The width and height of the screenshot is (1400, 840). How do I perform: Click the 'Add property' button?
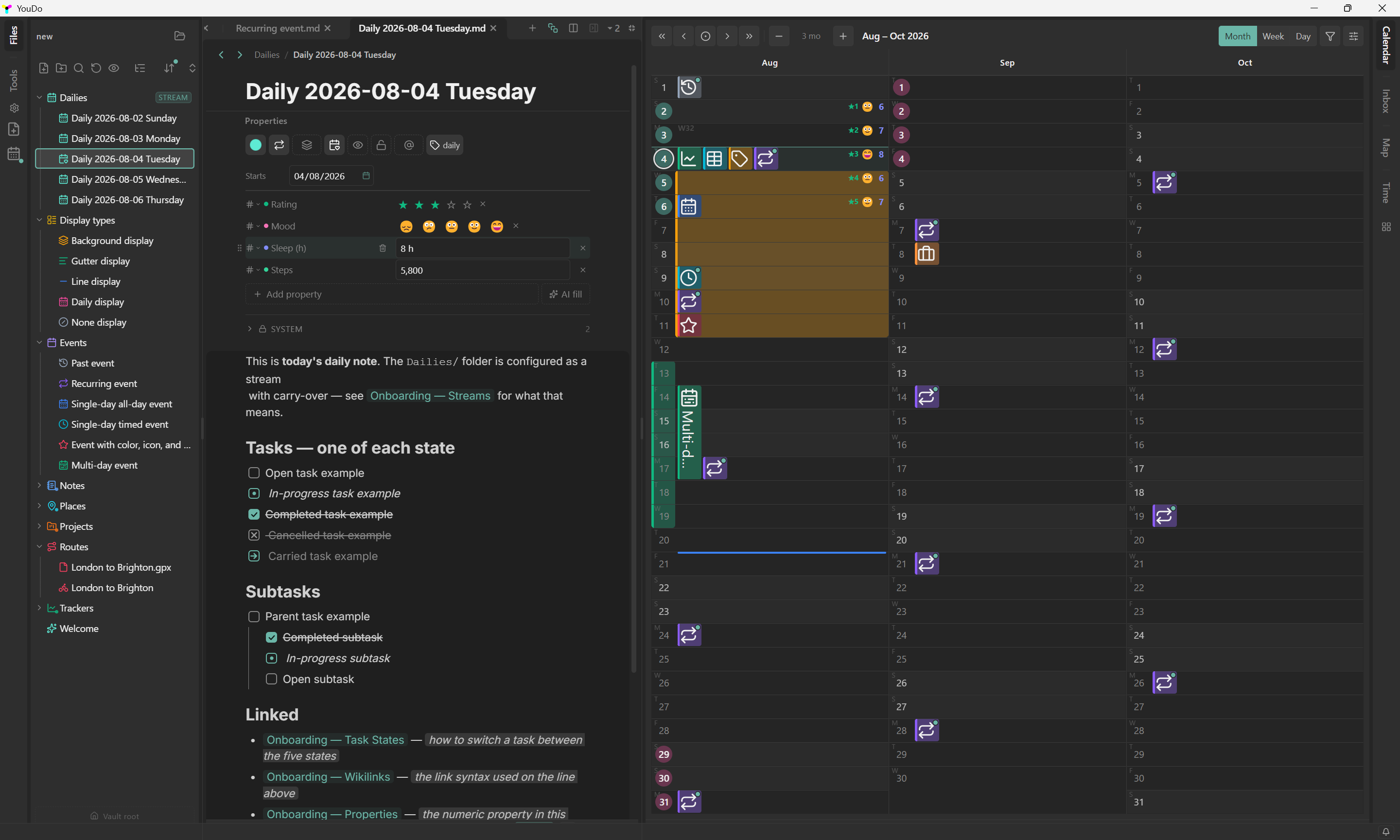click(x=392, y=294)
